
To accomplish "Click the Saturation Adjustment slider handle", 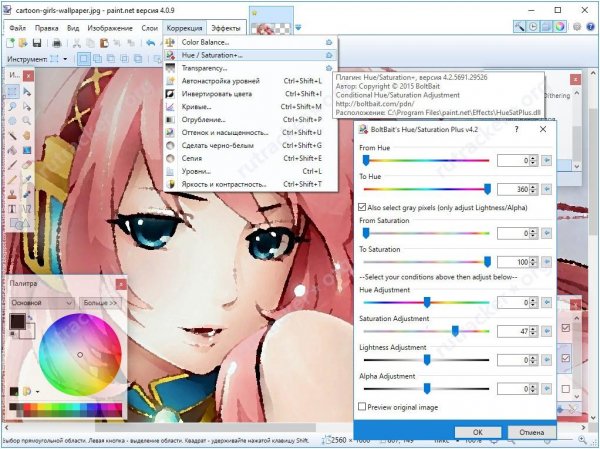I will click(455, 330).
